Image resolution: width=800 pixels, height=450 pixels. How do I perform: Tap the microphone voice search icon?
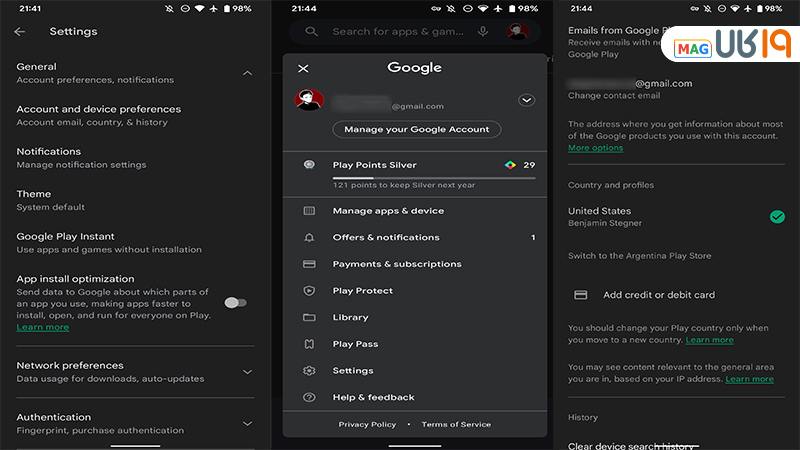tap(483, 31)
